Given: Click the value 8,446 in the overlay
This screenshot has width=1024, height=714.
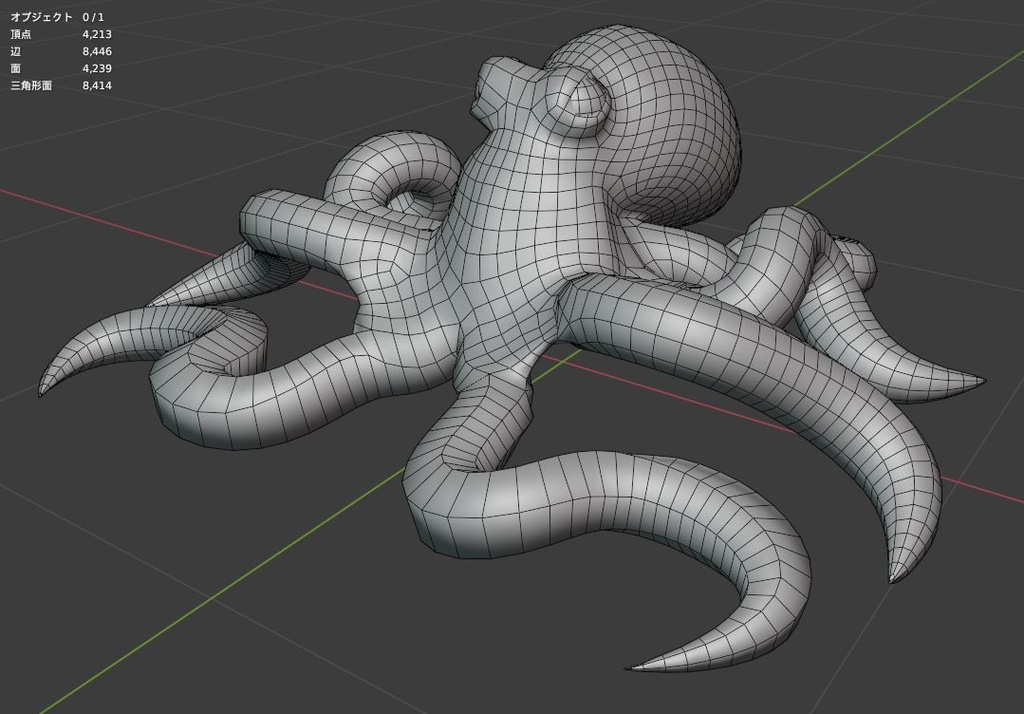Looking at the screenshot, I should pyautogui.click(x=96, y=51).
